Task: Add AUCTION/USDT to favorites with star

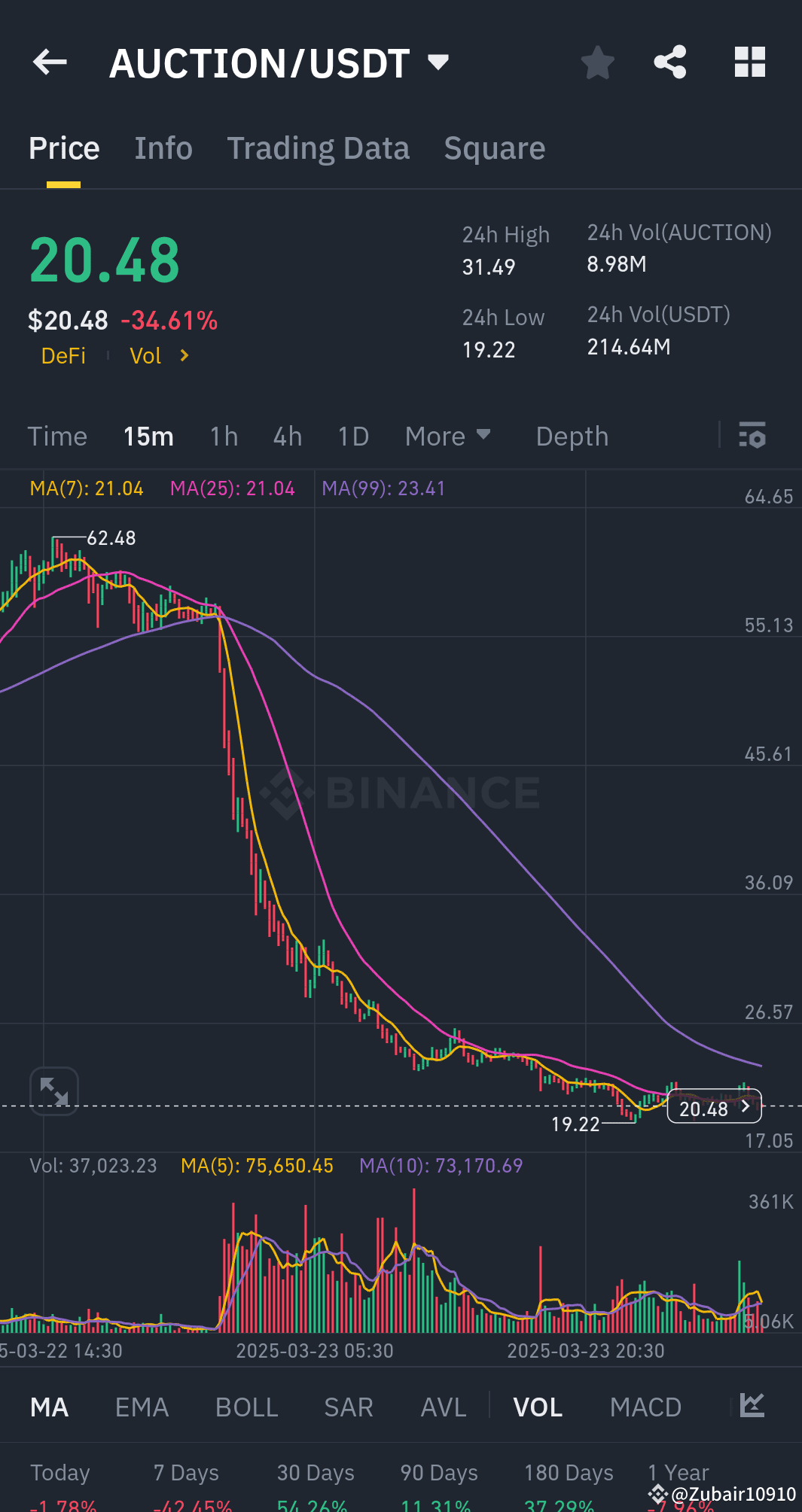Action: coord(598,62)
